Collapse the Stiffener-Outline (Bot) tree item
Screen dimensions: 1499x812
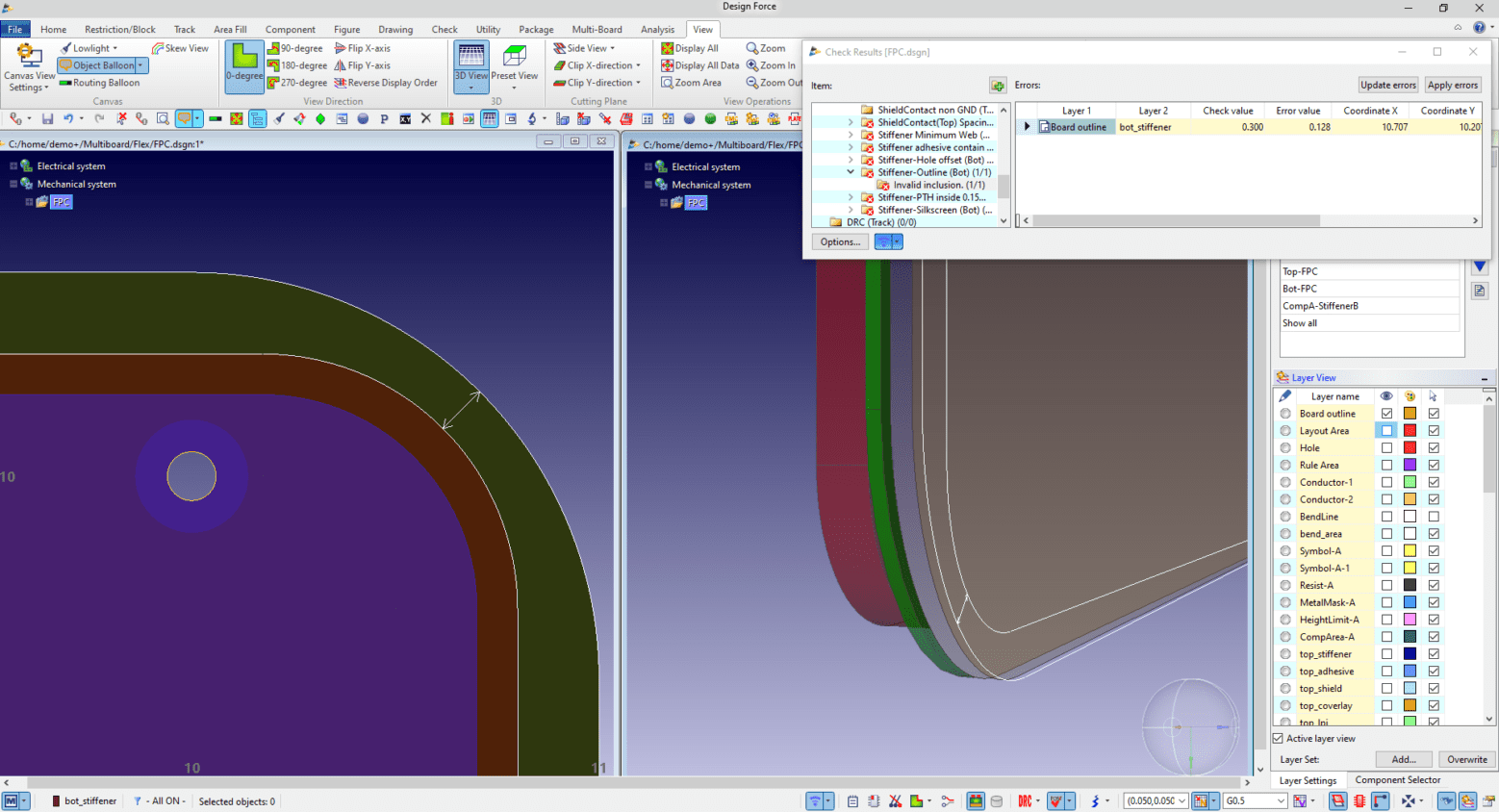point(851,172)
